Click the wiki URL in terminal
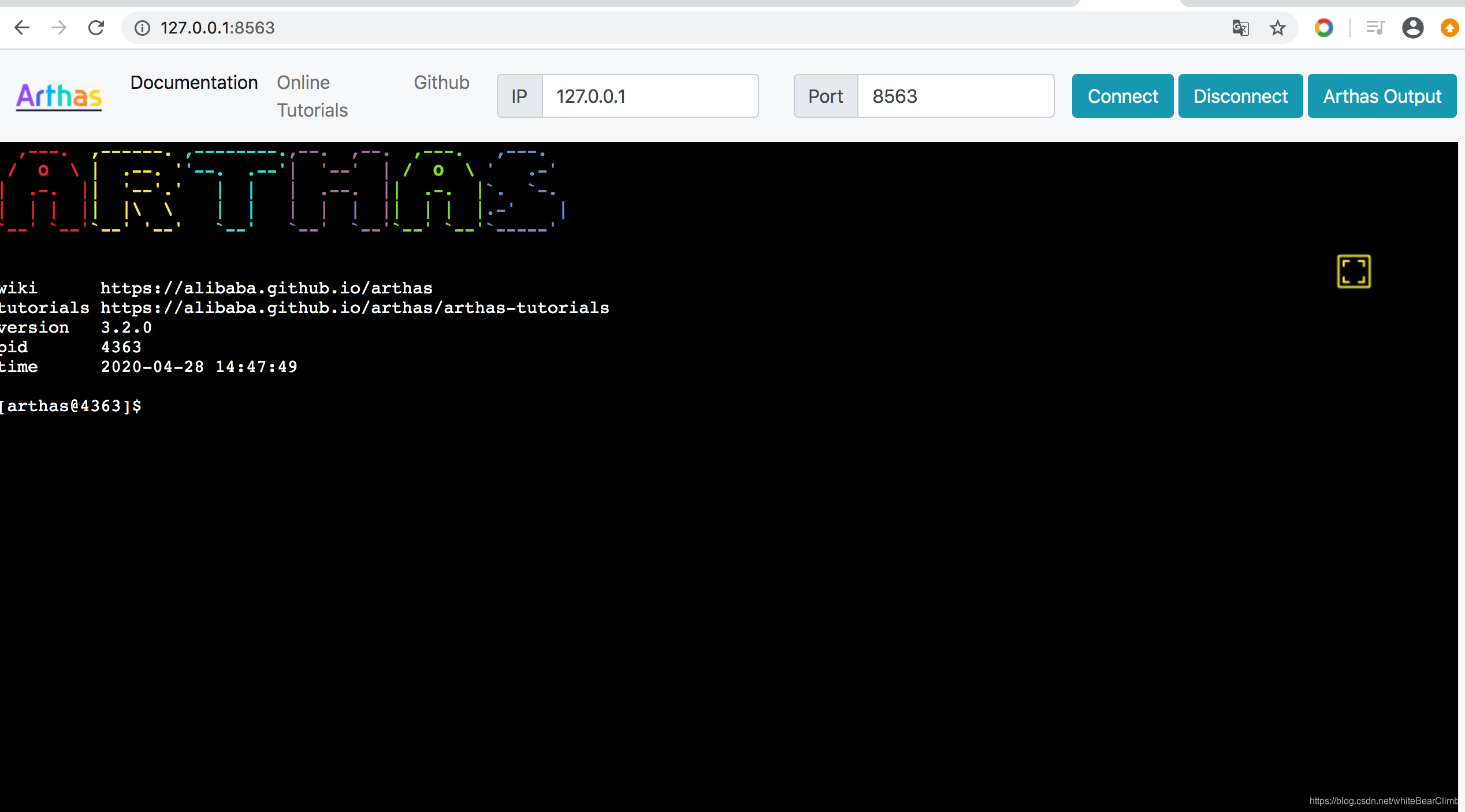The width and height of the screenshot is (1465, 812). pyautogui.click(x=266, y=288)
